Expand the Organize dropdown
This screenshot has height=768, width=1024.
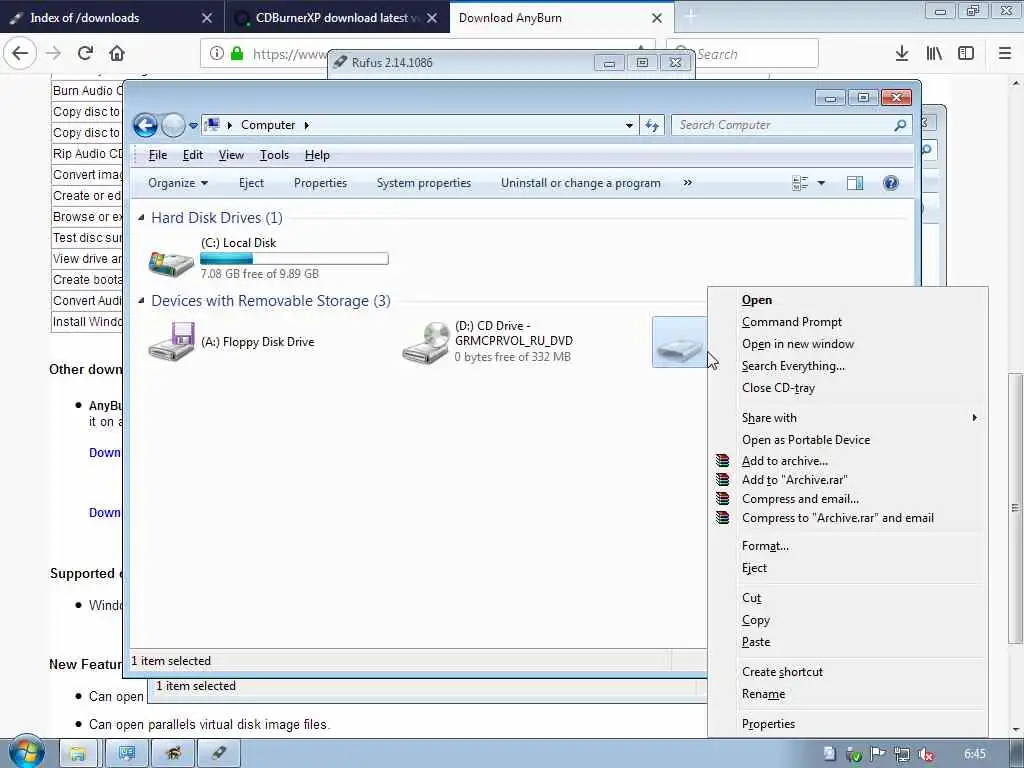(x=178, y=183)
